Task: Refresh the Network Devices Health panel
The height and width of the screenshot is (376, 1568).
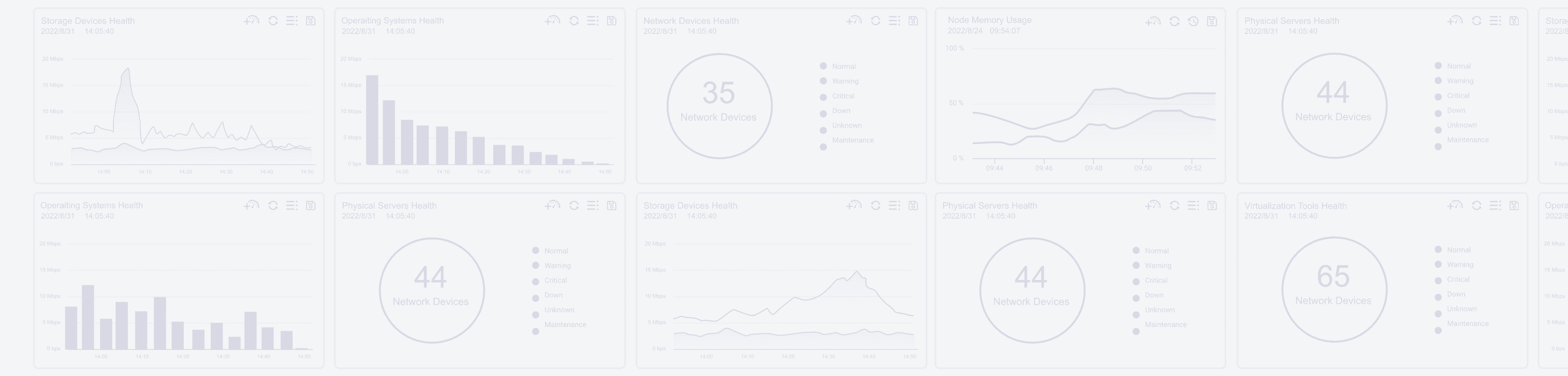Action: 875,21
